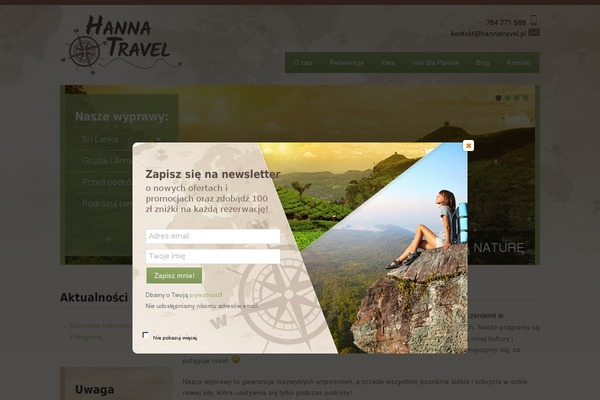Follow the 'prywatność' link in the popup

pyautogui.click(x=205, y=295)
